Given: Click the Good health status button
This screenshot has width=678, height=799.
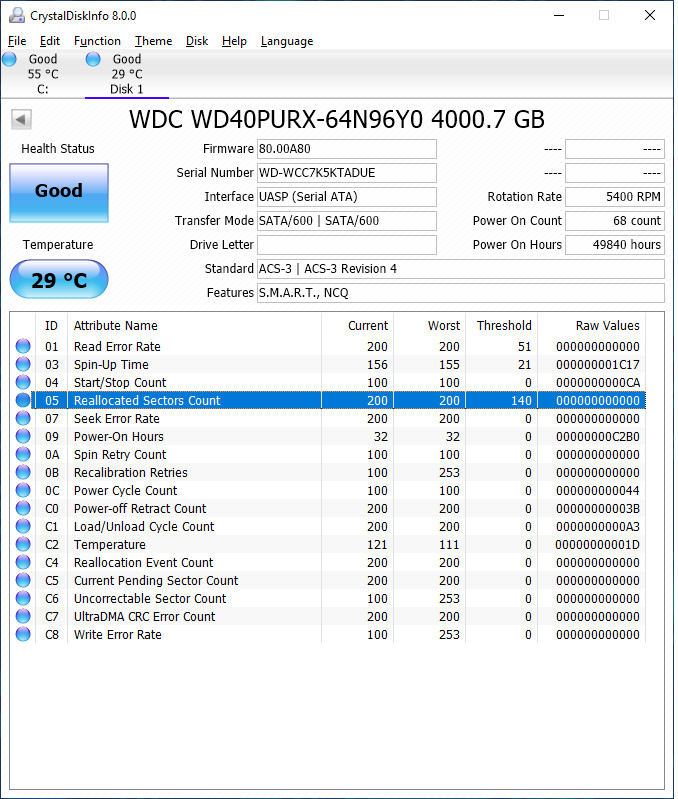Looking at the screenshot, I should point(59,193).
